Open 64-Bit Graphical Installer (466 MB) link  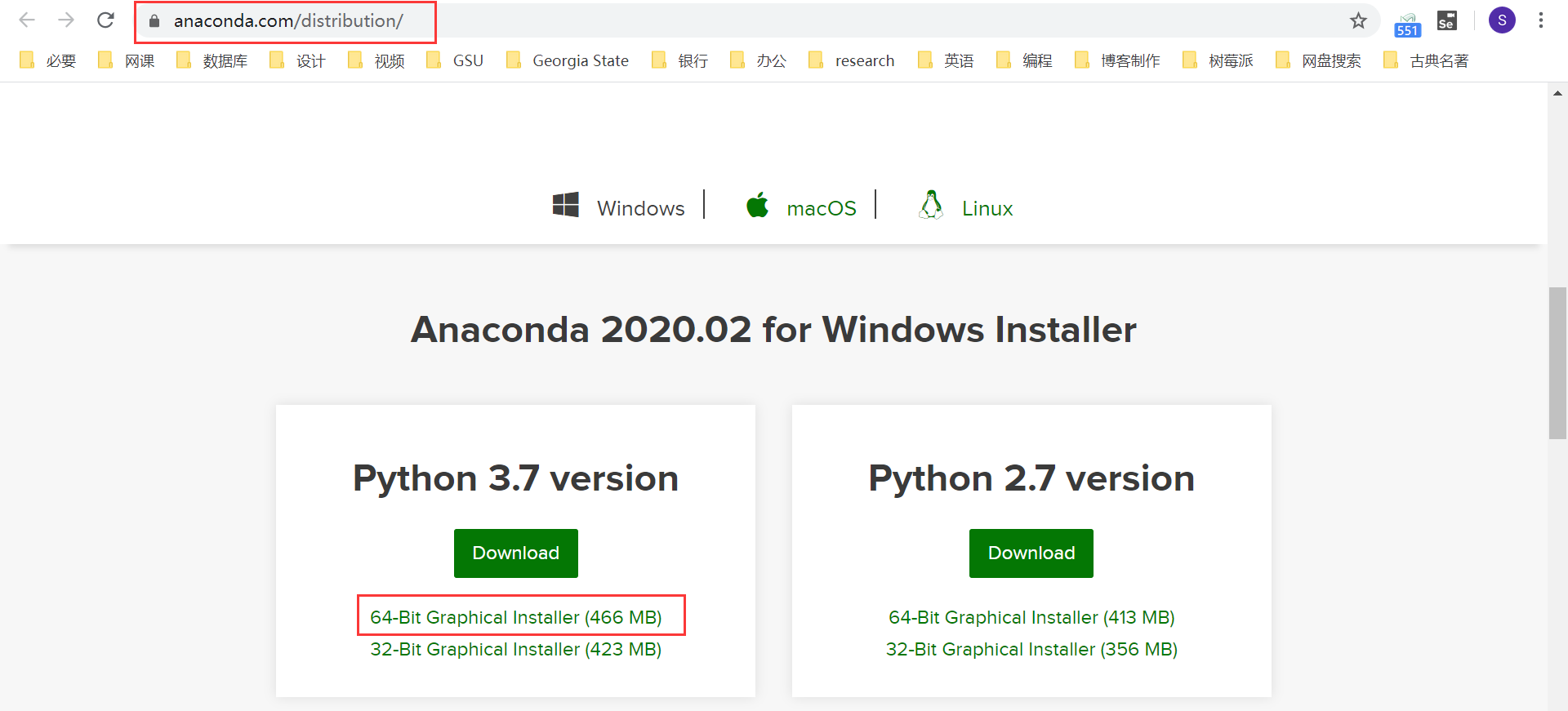point(516,617)
